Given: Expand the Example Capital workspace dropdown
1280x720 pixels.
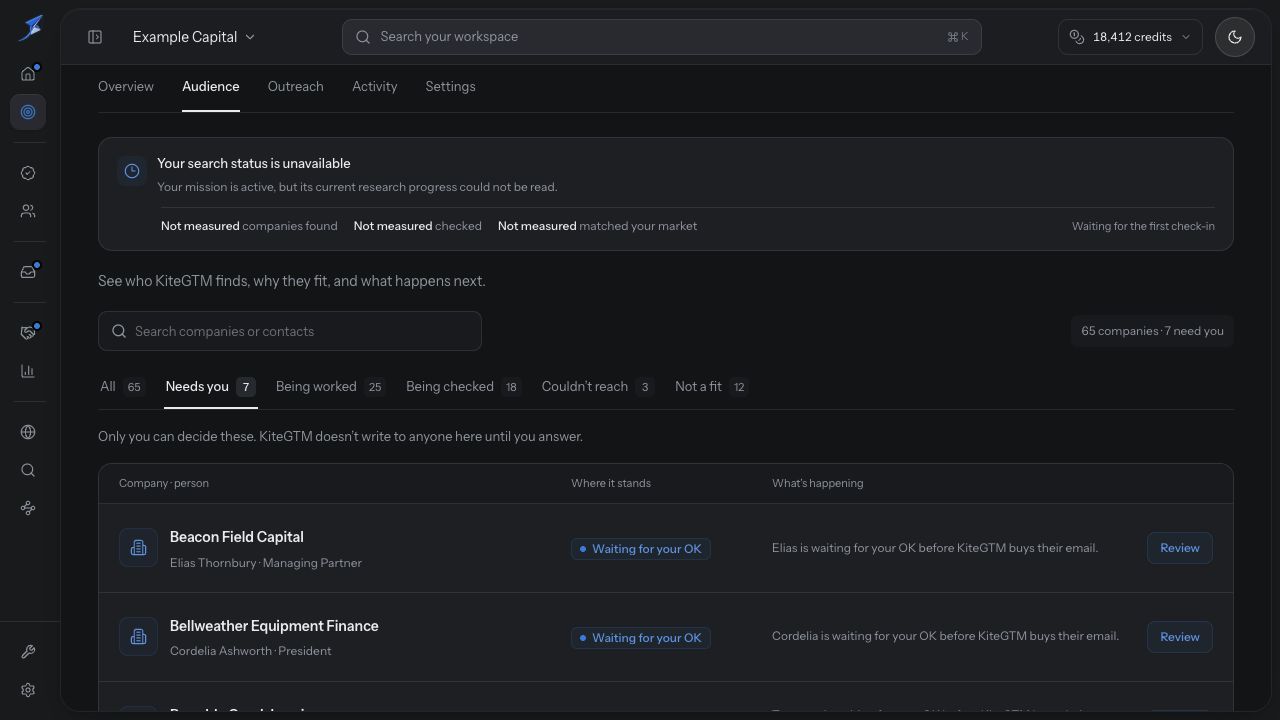Looking at the screenshot, I should coord(194,37).
